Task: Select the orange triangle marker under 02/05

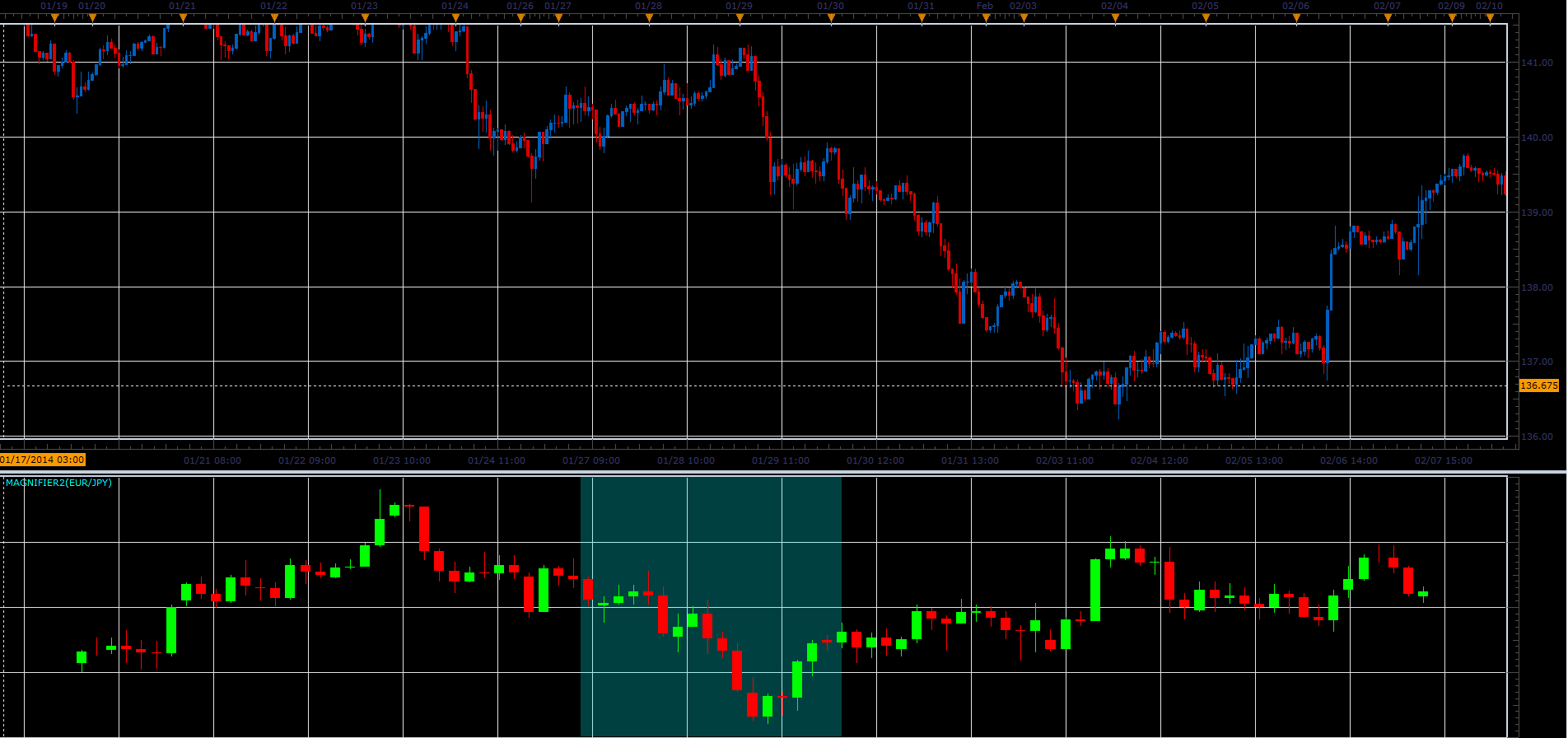Action: point(1206,18)
